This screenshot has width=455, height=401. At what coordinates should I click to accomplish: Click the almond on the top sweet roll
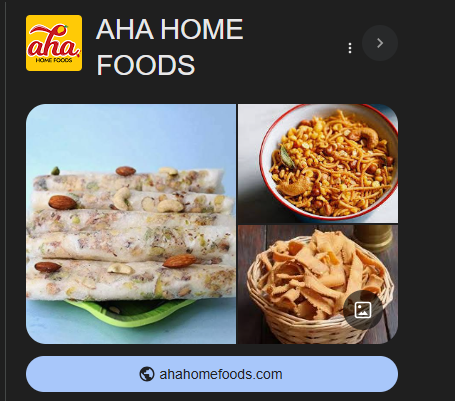pyautogui.click(x=126, y=171)
